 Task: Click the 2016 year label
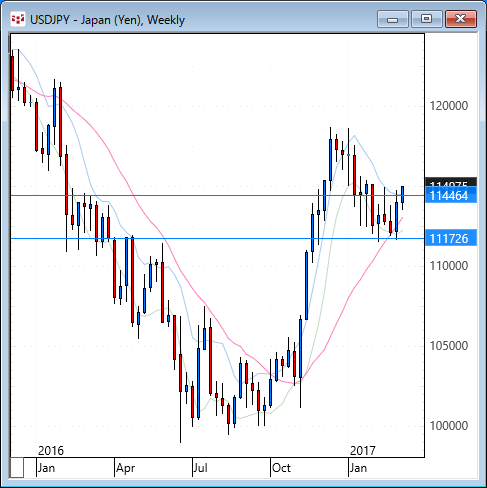pyautogui.click(x=51, y=451)
